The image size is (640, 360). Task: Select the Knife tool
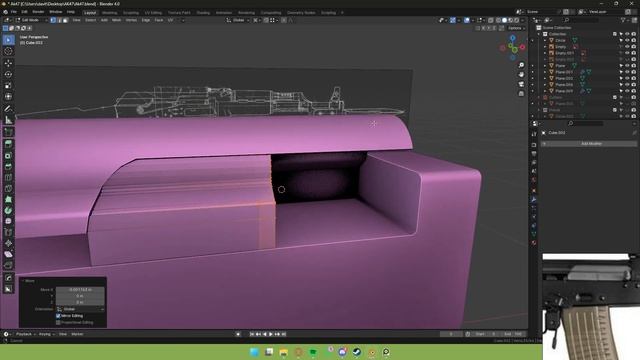click(x=8, y=189)
